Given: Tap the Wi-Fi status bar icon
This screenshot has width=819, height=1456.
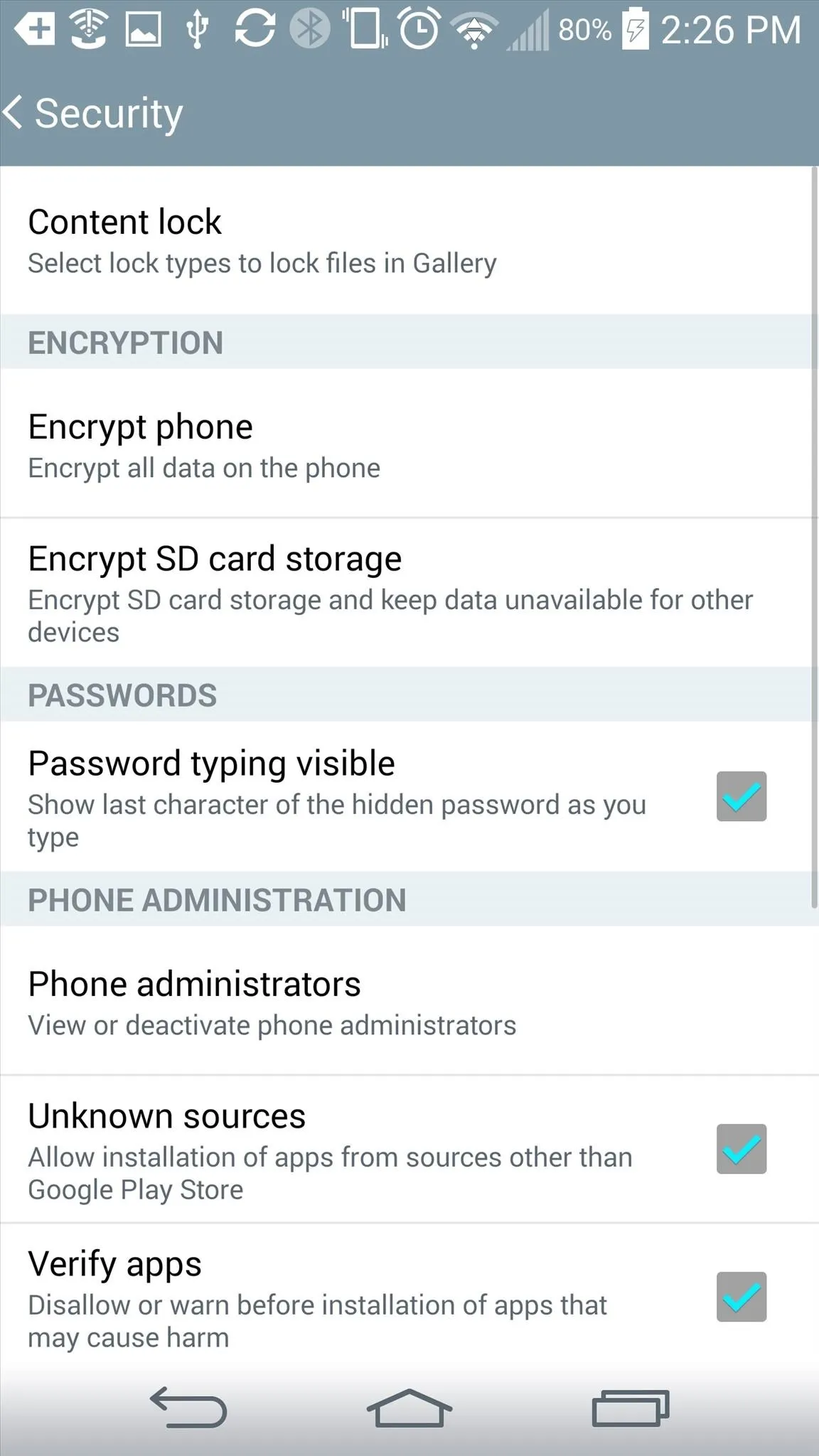Looking at the screenshot, I should 474,31.
